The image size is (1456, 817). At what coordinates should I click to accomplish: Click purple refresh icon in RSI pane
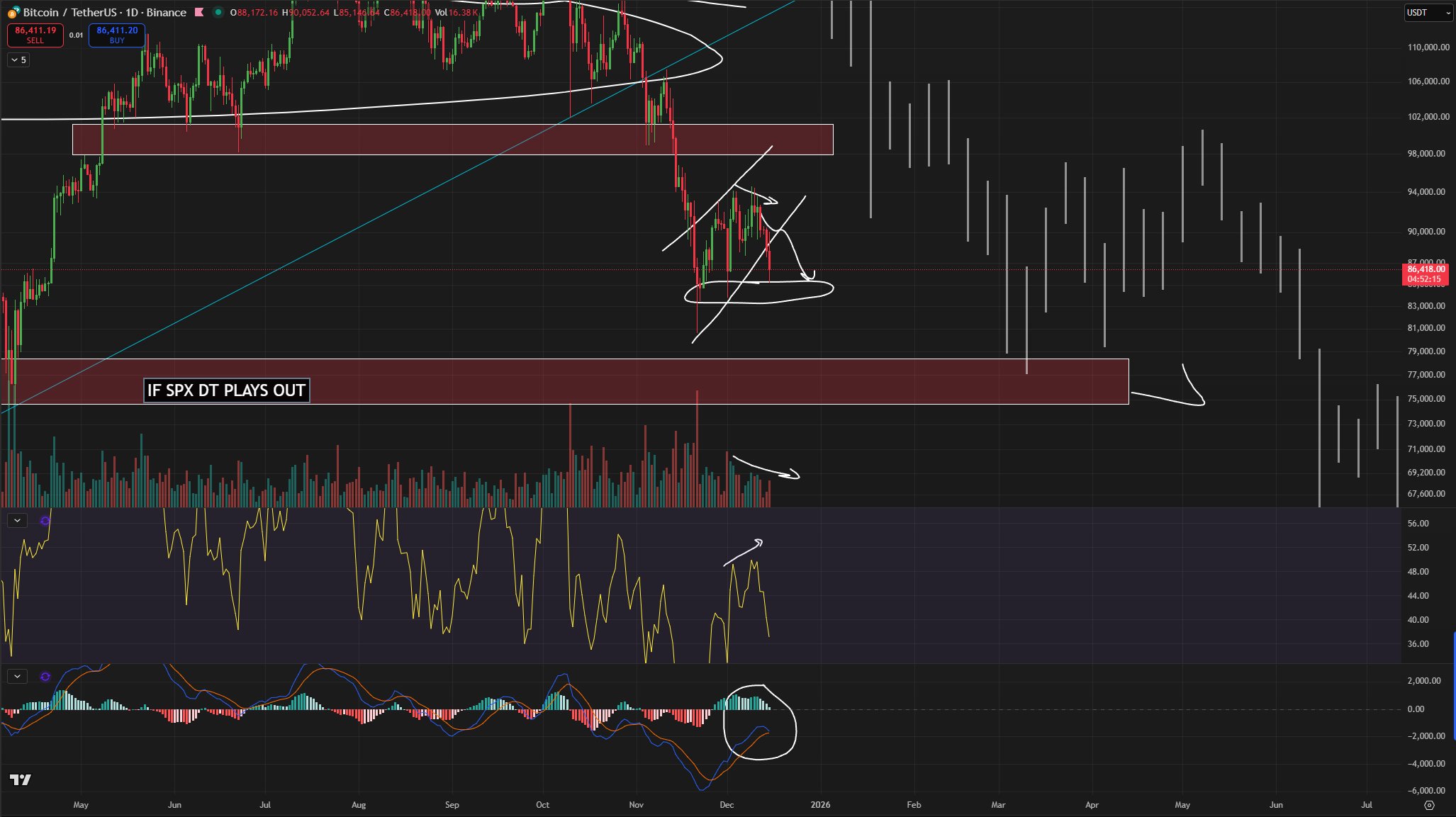(x=45, y=521)
